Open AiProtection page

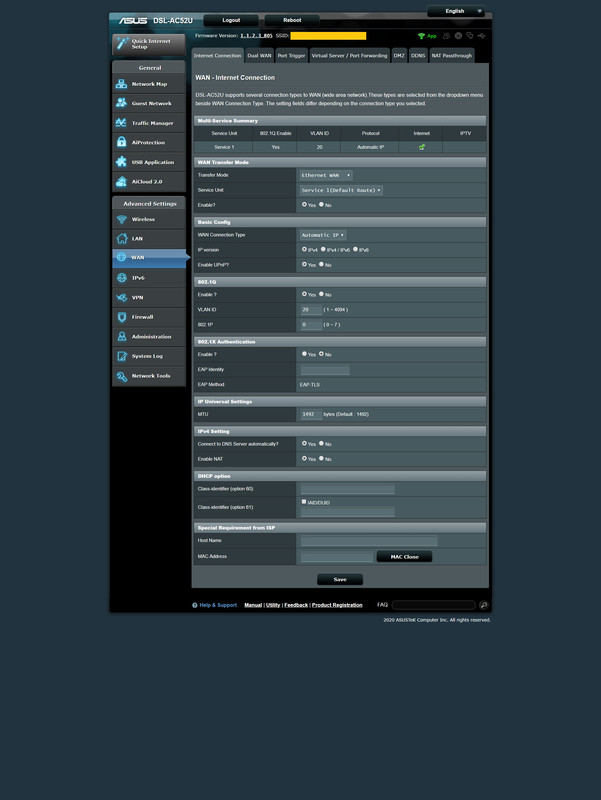pyautogui.click(x=148, y=142)
